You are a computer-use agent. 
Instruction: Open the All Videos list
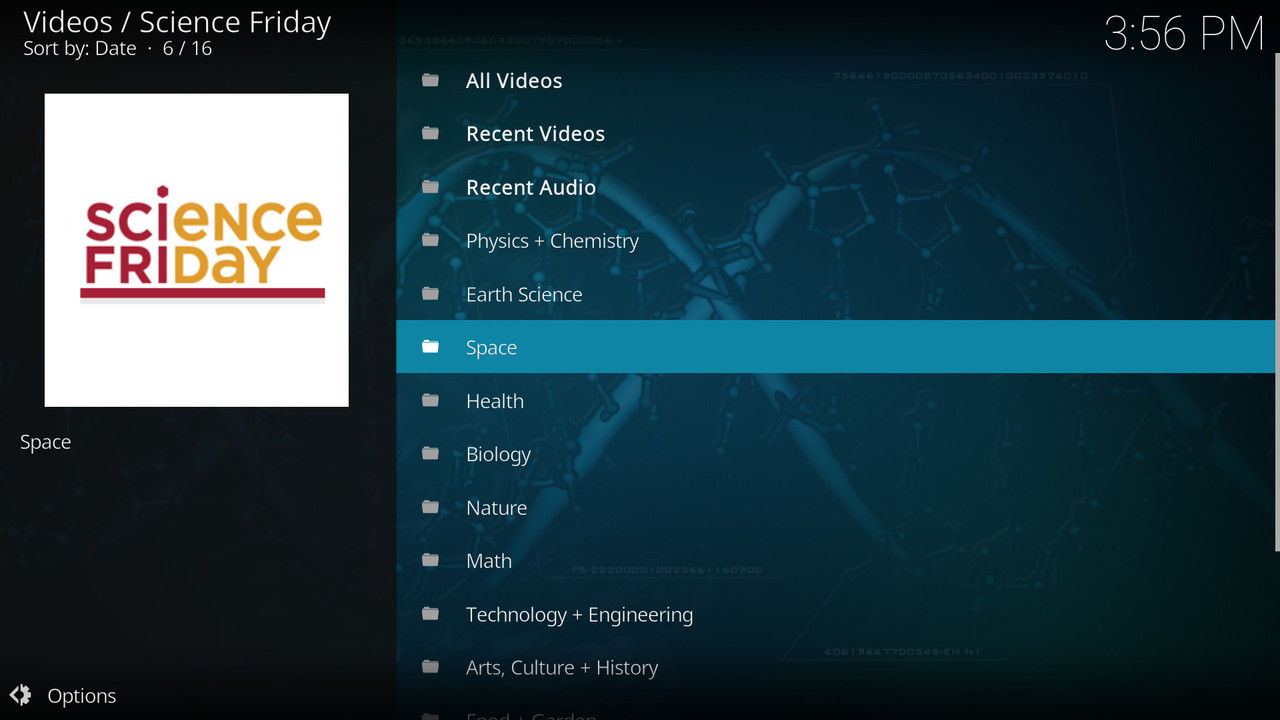pos(514,81)
